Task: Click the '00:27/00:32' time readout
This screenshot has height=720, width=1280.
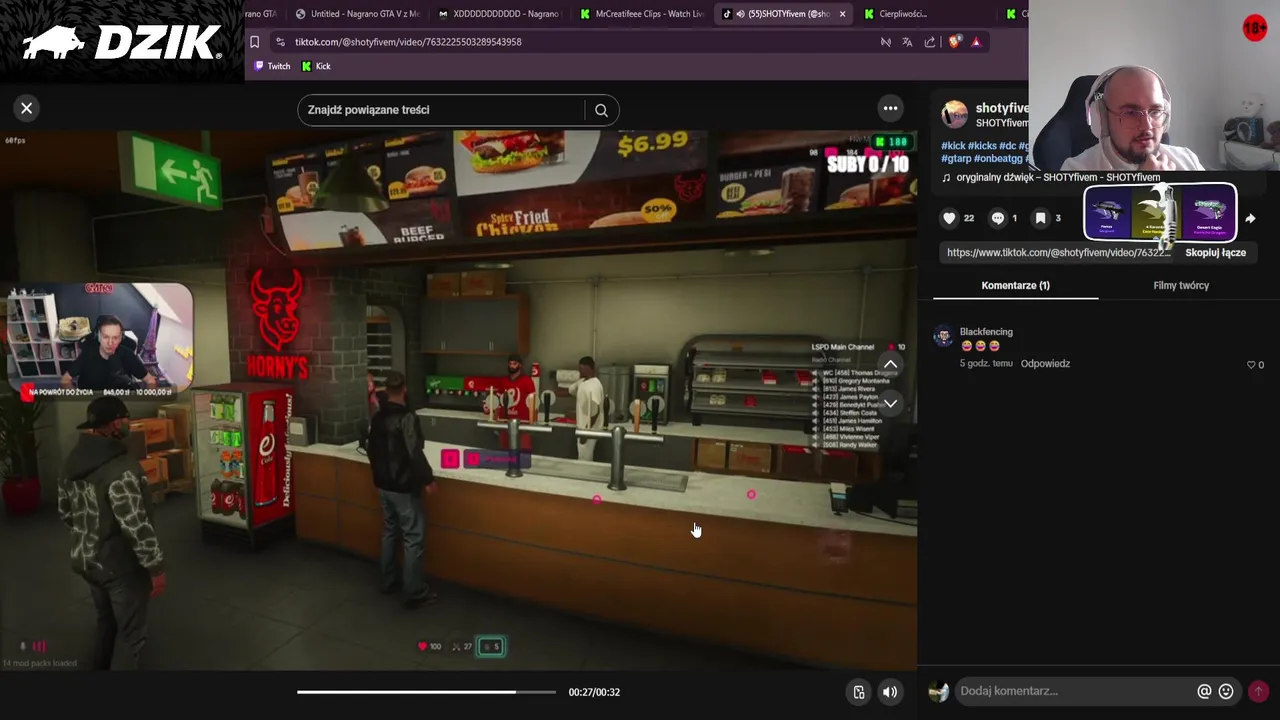Action: point(594,692)
